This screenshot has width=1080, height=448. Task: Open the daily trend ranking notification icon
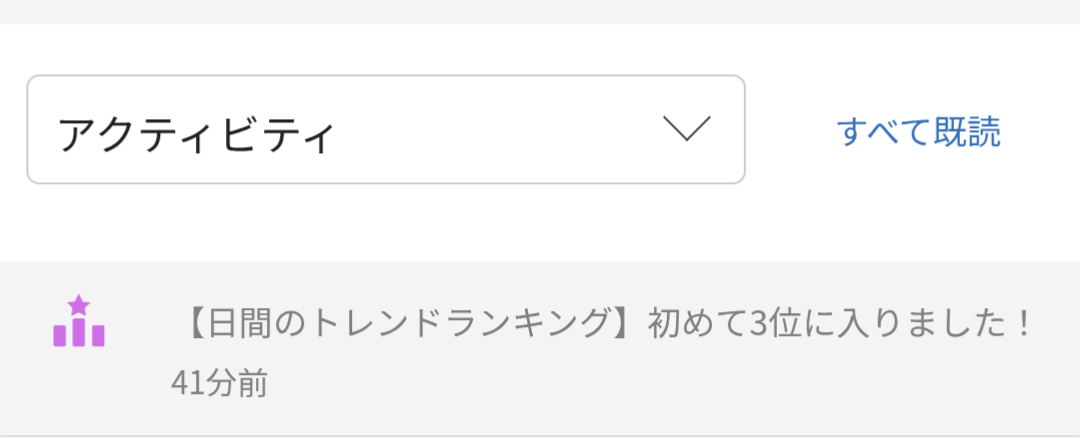pos(79,322)
